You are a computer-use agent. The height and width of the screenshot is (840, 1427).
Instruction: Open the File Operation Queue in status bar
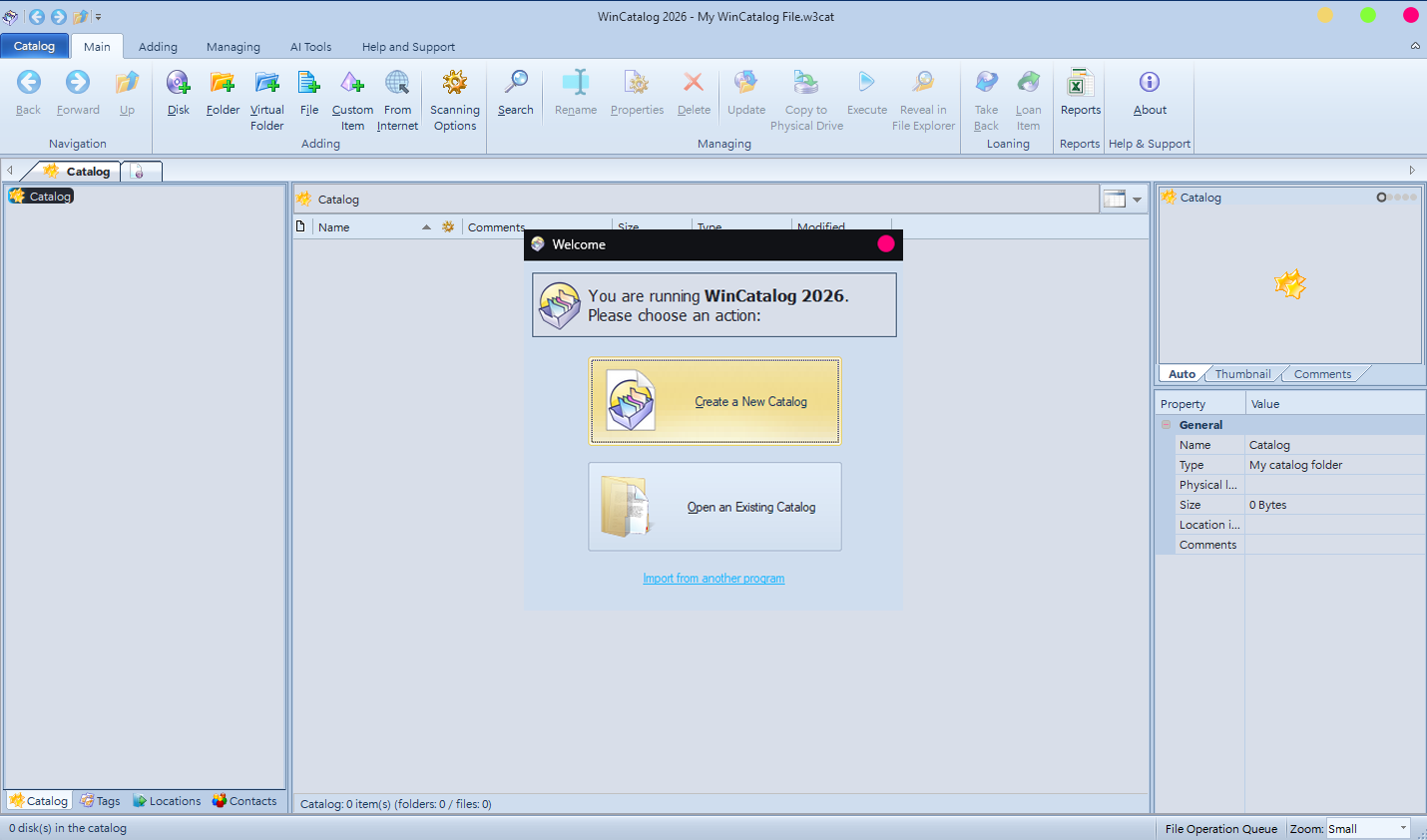pyautogui.click(x=1220, y=829)
